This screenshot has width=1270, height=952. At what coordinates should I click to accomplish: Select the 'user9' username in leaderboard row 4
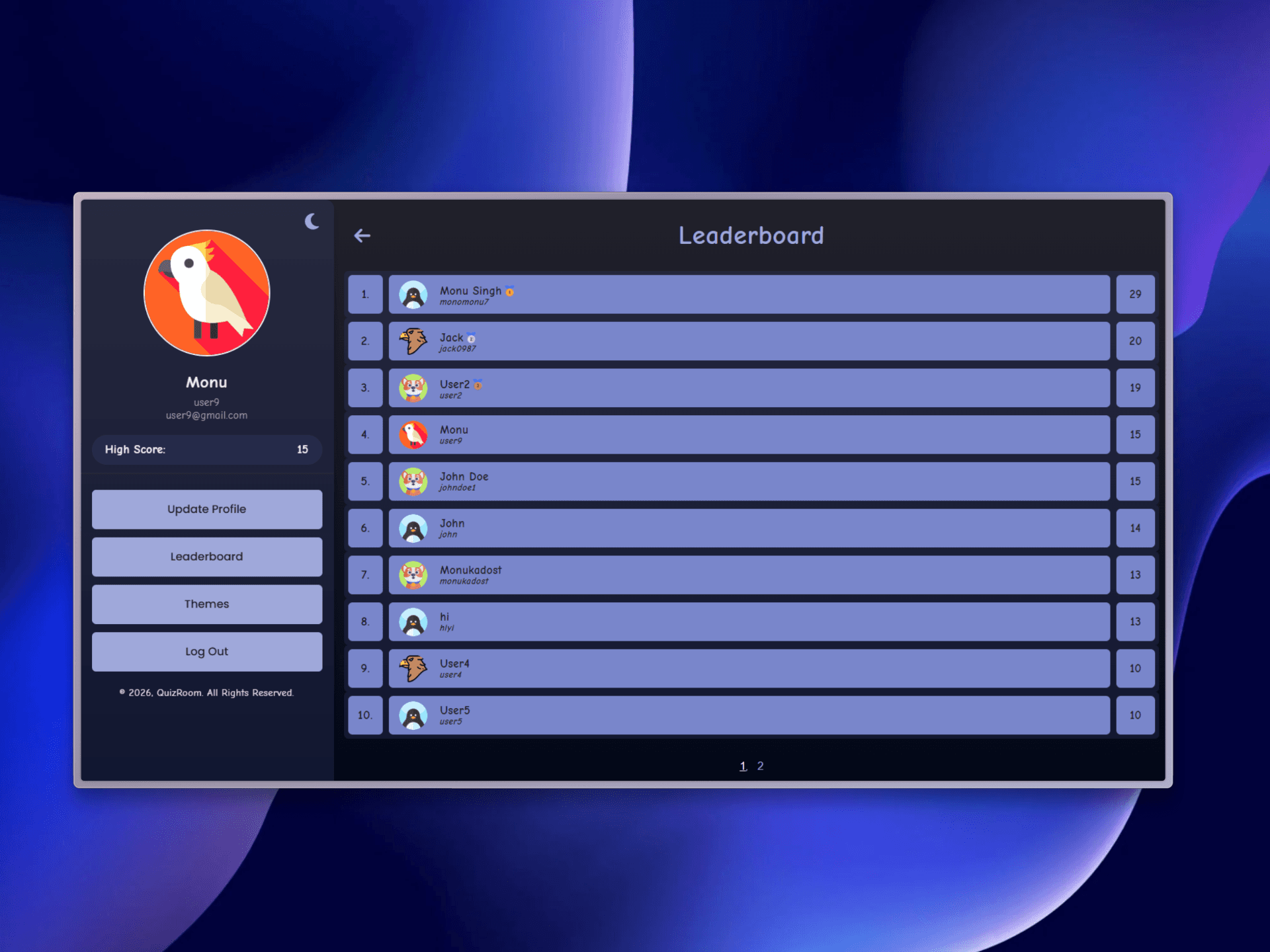point(450,441)
